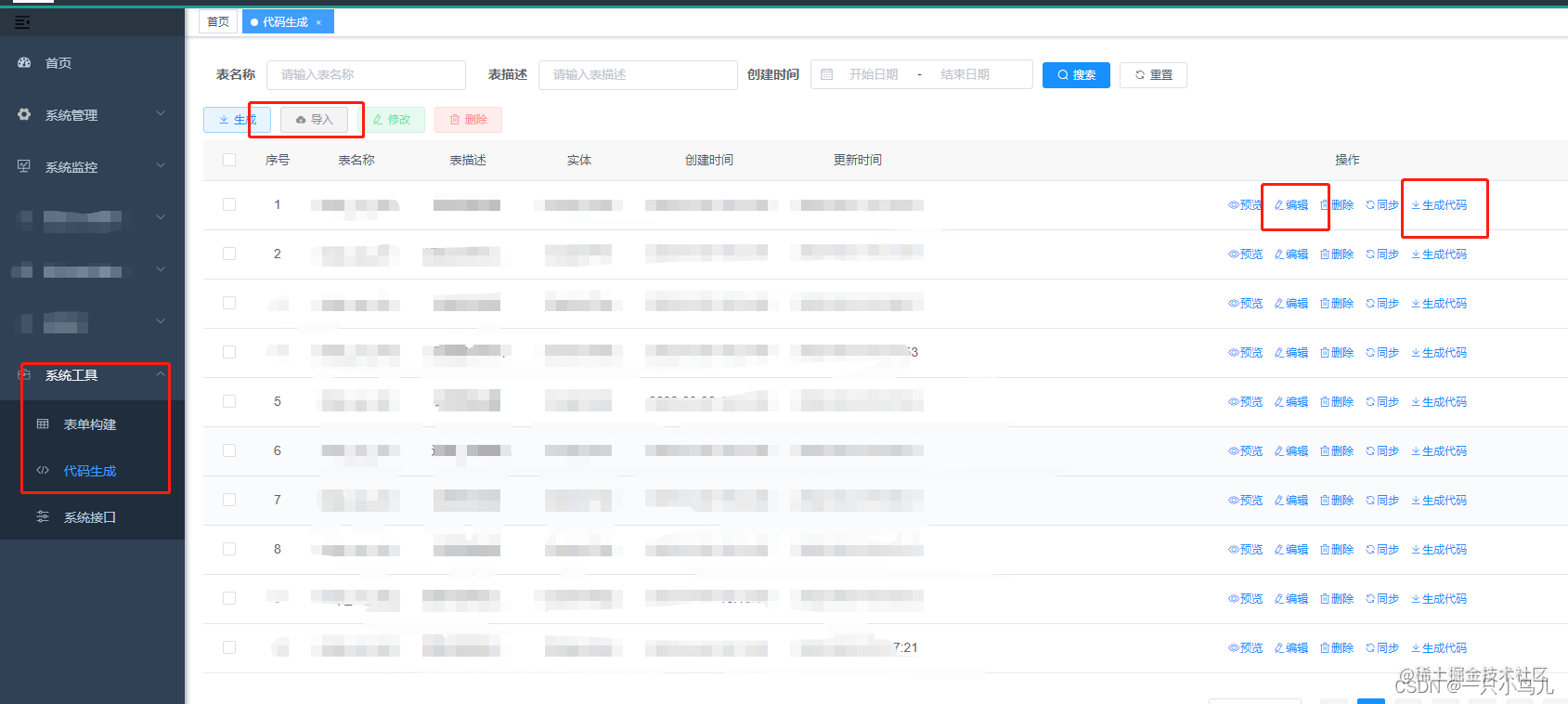This screenshot has width=1568, height=704.
Task: Focus the 表描述 input field
Action: [638, 74]
